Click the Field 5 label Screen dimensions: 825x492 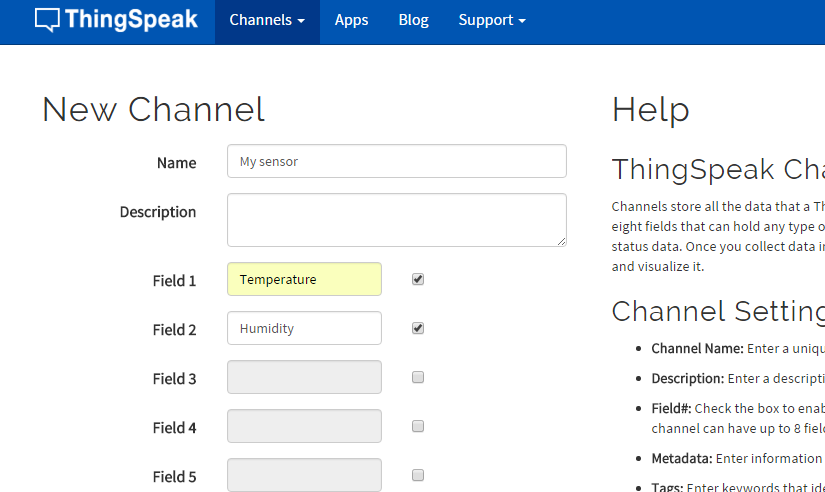174,476
